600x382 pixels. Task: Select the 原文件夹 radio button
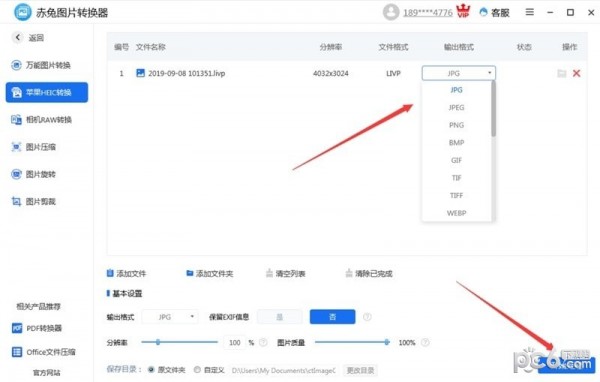tap(151, 370)
